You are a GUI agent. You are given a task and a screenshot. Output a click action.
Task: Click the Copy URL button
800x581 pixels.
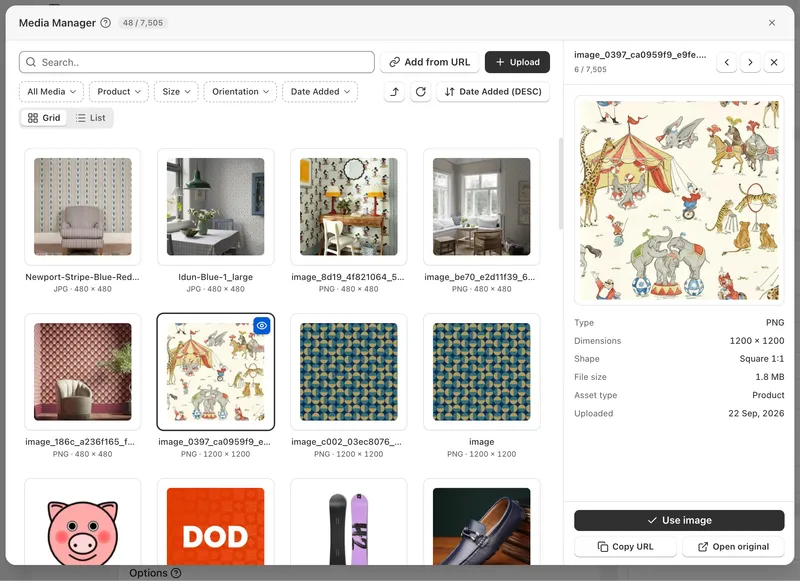click(625, 547)
